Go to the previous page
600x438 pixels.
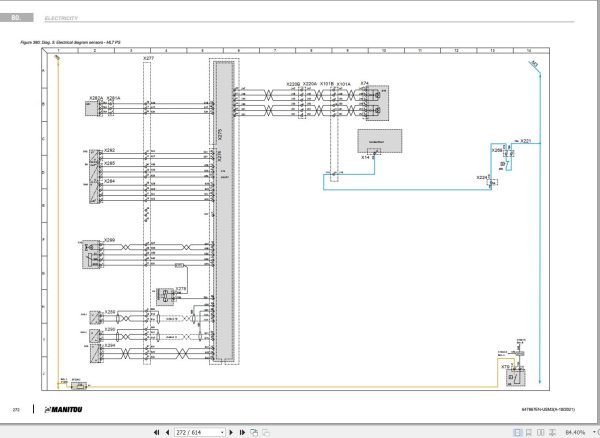click(x=167, y=432)
